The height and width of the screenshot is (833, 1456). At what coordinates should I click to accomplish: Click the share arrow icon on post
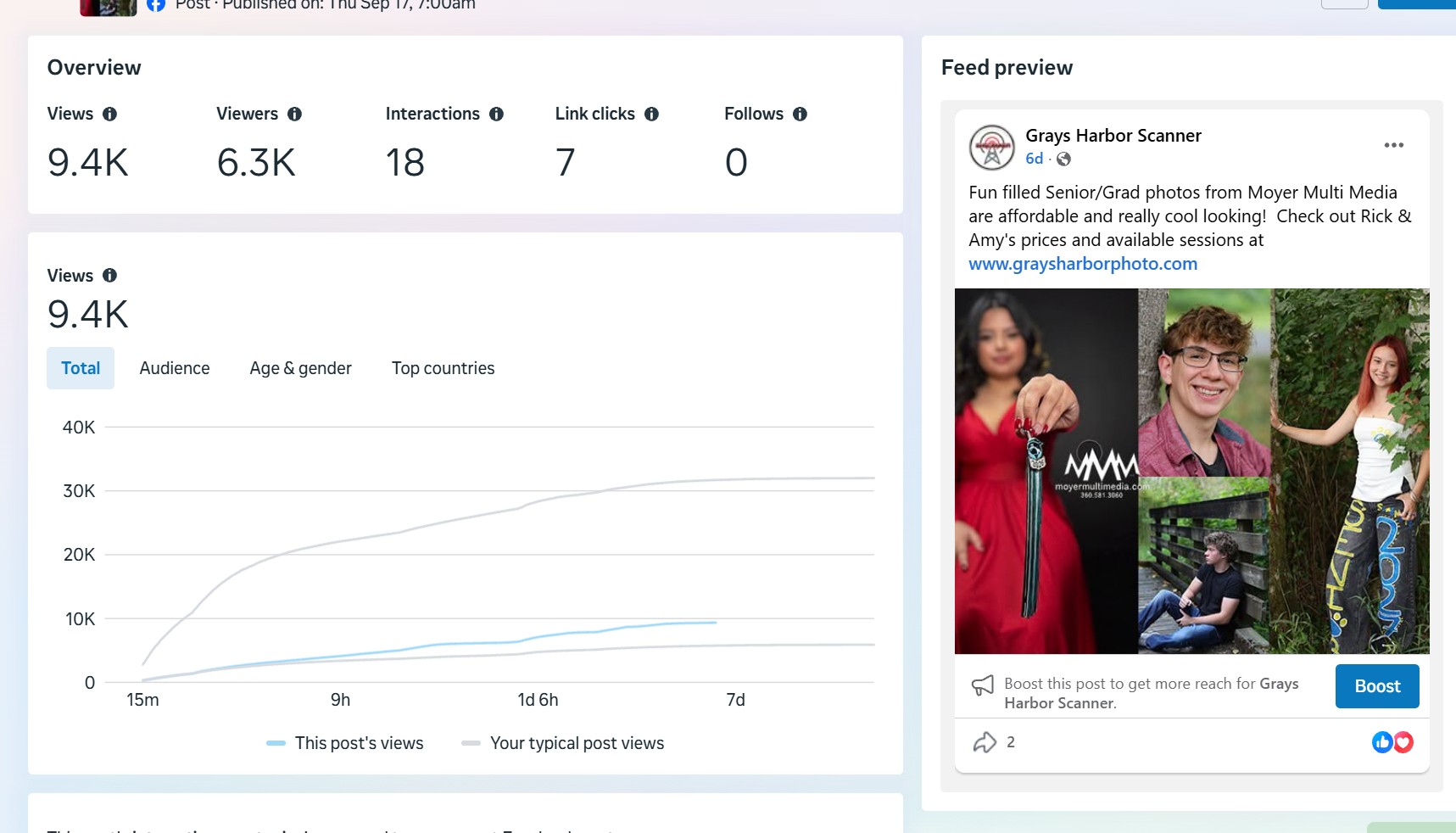click(985, 742)
